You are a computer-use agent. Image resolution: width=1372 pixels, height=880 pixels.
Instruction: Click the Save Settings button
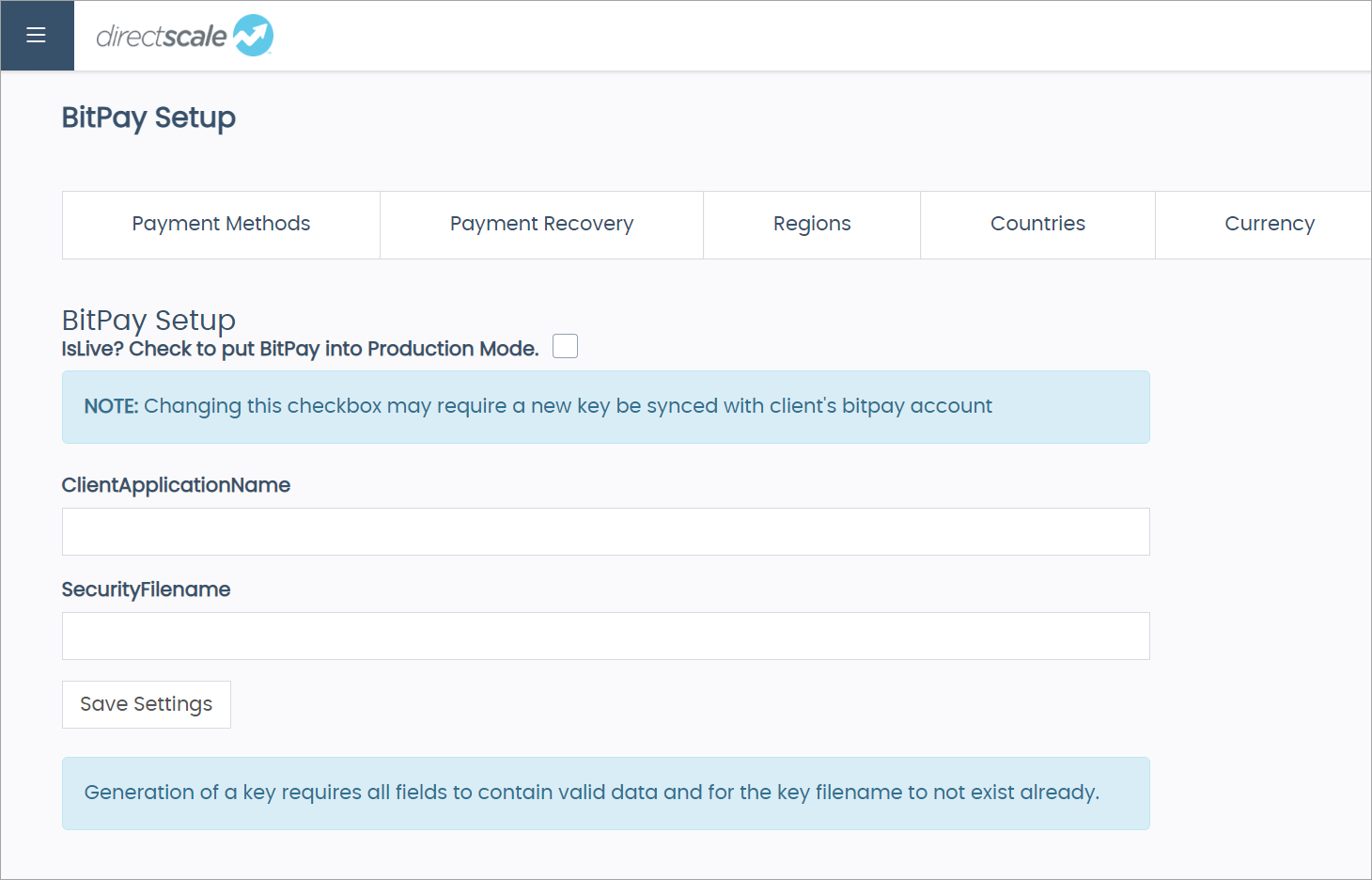tap(146, 704)
